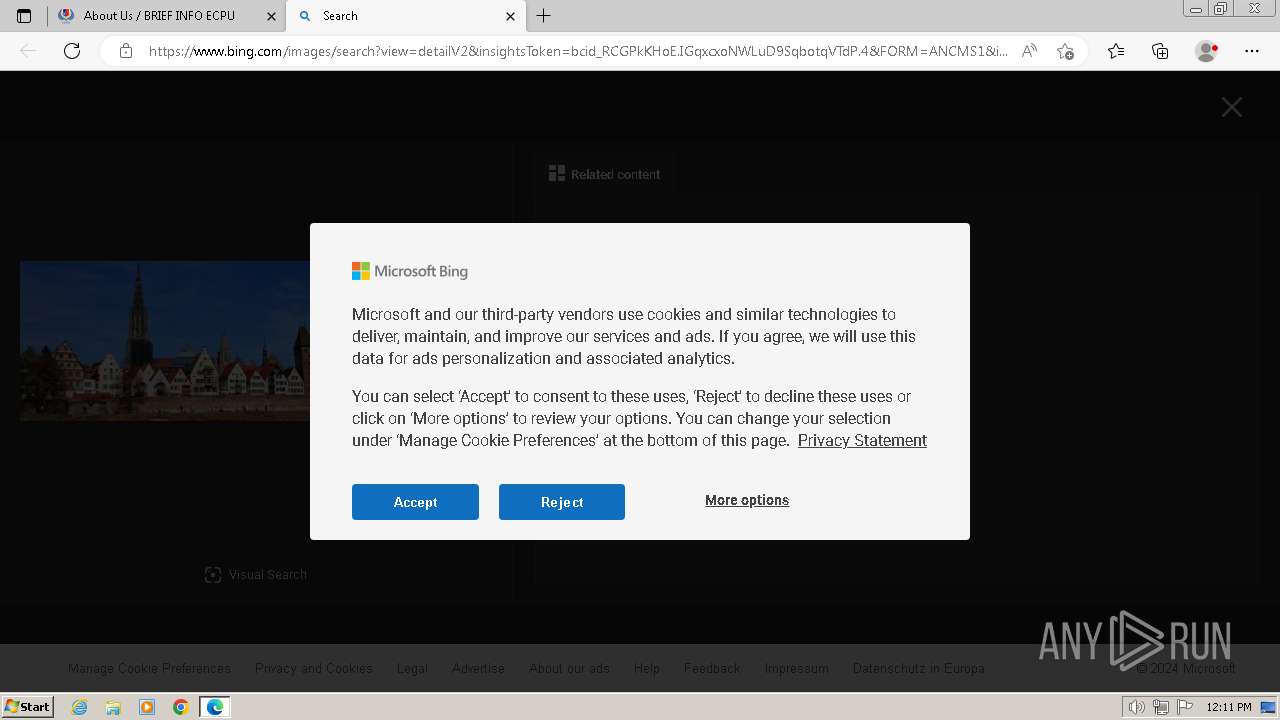This screenshot has width=1280, height=720.
Task: Open Settings and more menu
Action: [1252, 51]
